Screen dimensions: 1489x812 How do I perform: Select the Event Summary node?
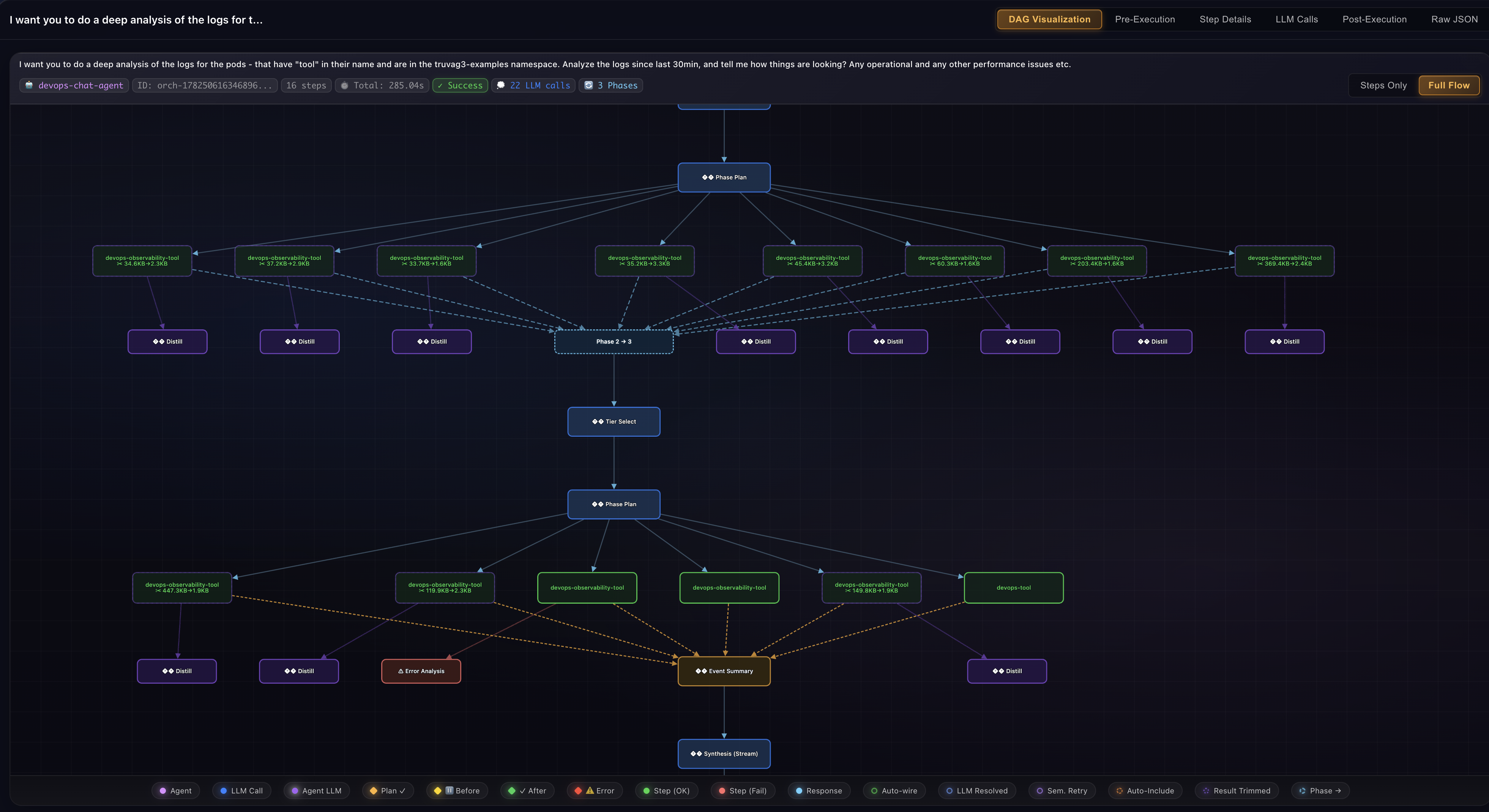(x=724, y=671)
